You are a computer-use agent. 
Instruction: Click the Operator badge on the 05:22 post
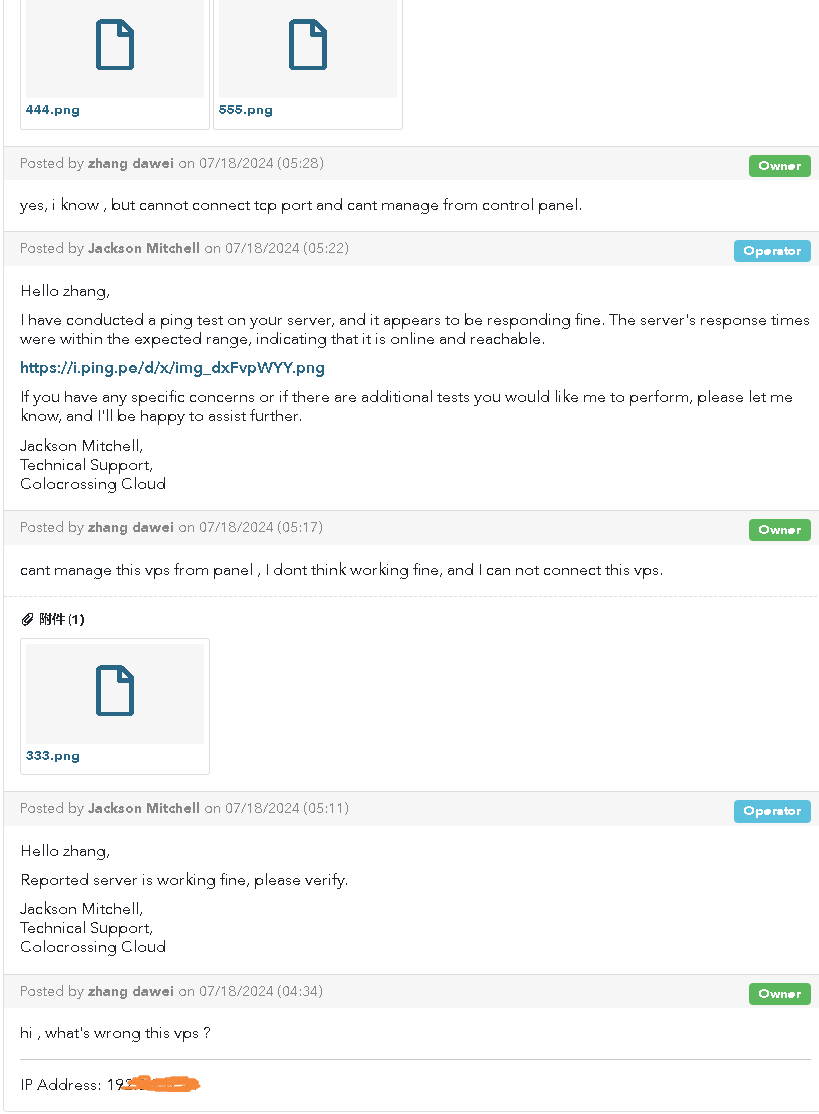[x=772, y=252]
